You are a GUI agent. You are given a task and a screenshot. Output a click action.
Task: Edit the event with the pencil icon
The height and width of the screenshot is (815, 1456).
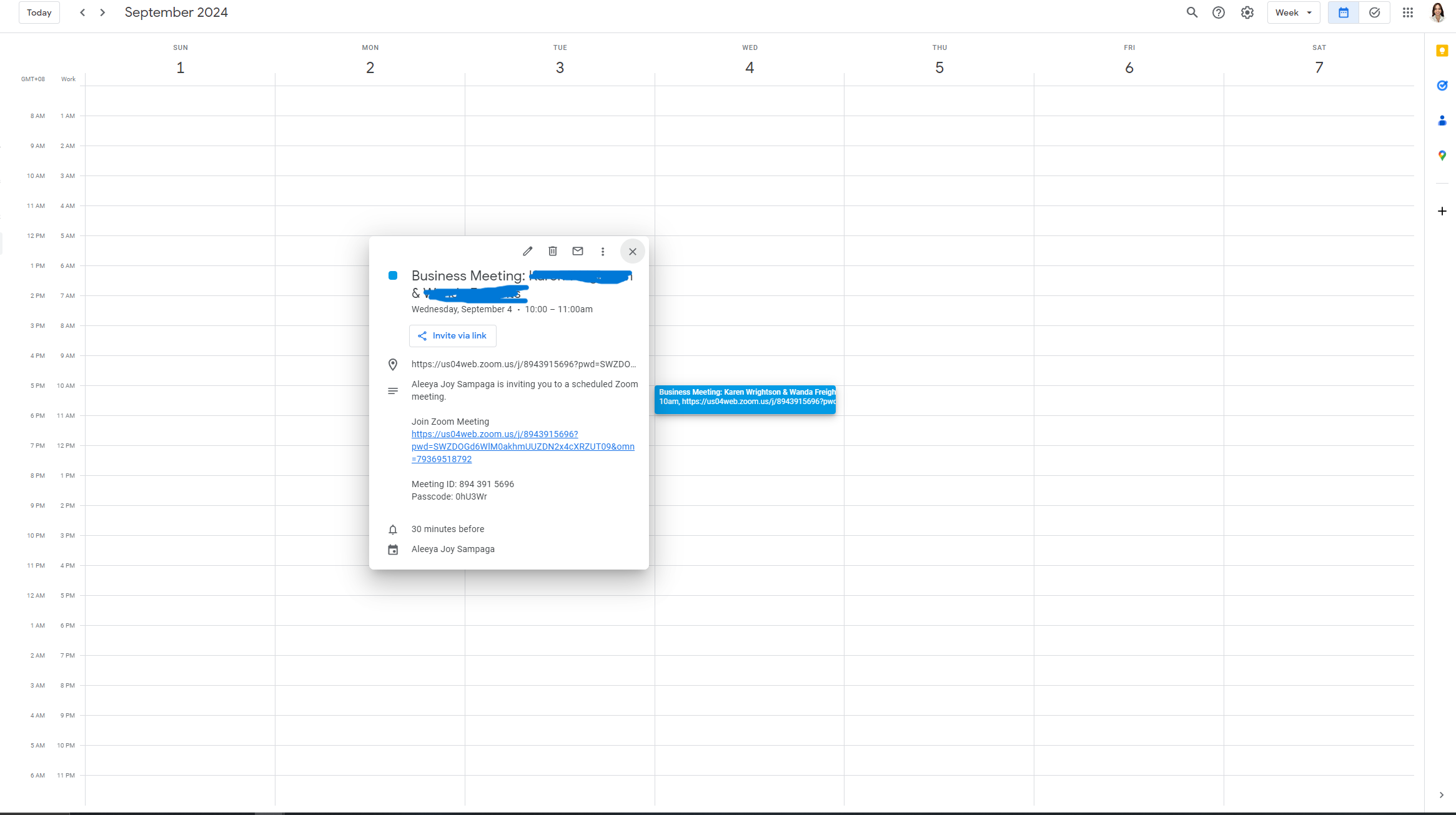pyautogui.click(x=528, y=251)
